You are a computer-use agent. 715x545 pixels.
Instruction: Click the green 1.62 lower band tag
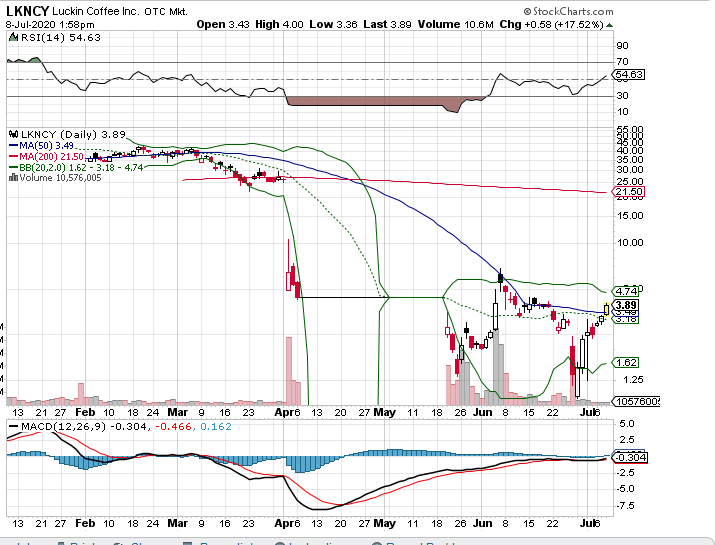click(x=626, y=363)
